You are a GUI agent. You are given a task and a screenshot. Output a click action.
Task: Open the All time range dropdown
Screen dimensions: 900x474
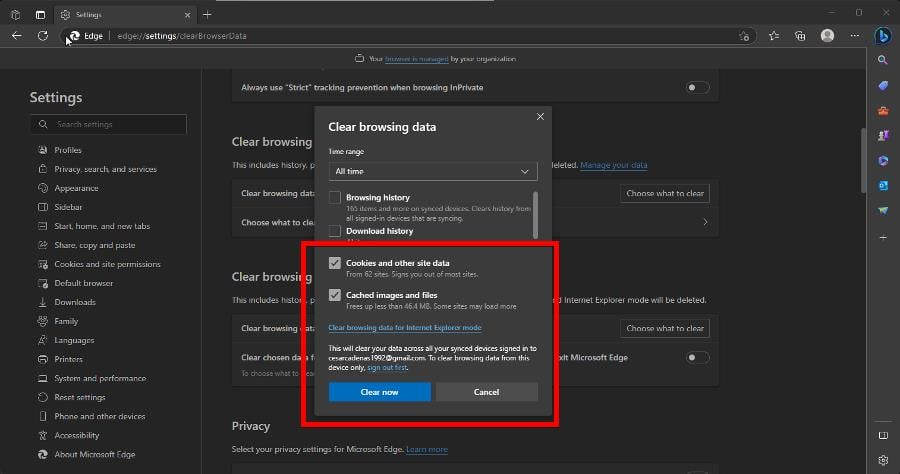click(x=433, y=171)
